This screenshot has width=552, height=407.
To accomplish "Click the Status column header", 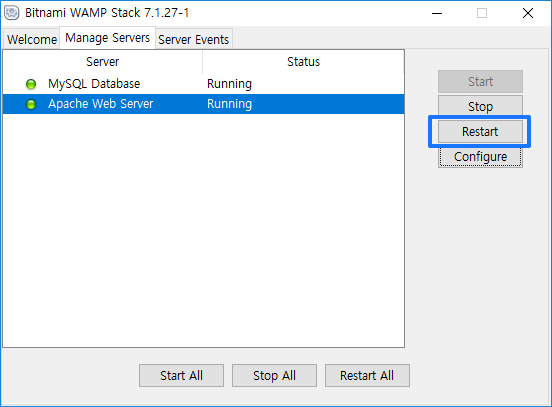I will click(x=303, y=62).
